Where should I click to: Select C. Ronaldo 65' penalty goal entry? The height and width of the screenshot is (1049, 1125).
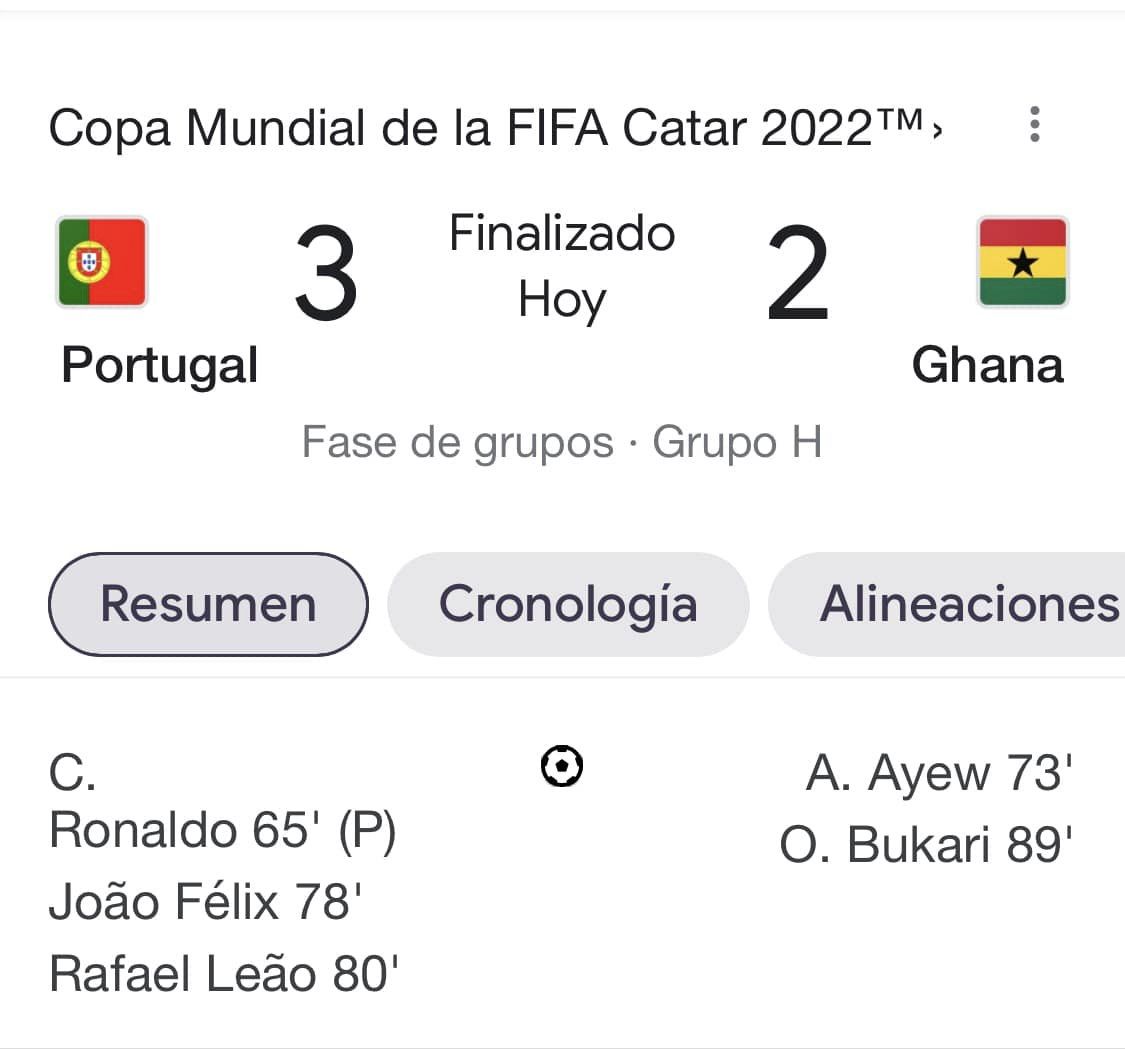pos(222,829)
